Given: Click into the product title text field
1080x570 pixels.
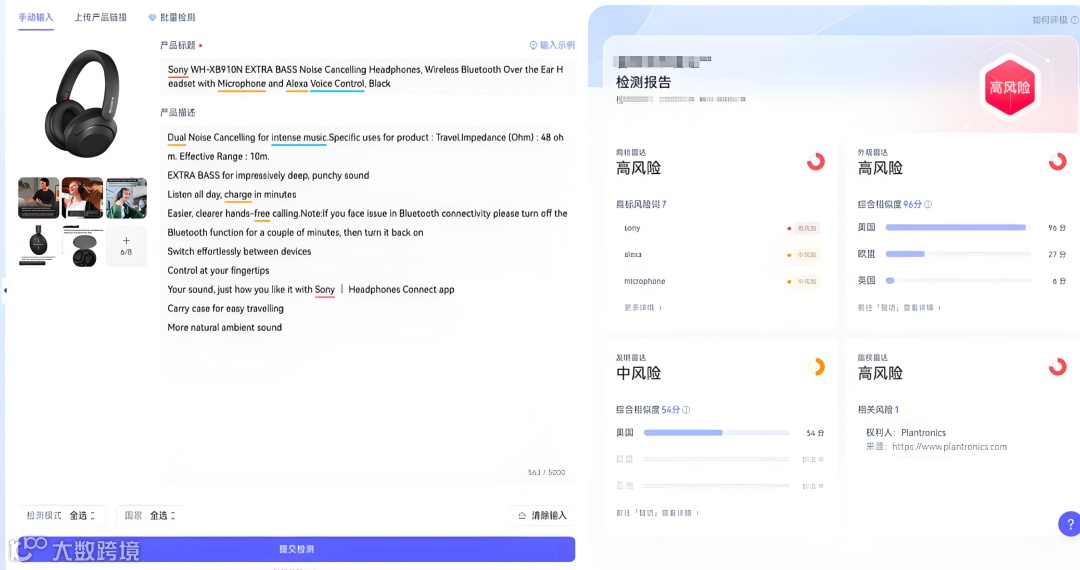Looking at the screenshot, I should [368, 76].
